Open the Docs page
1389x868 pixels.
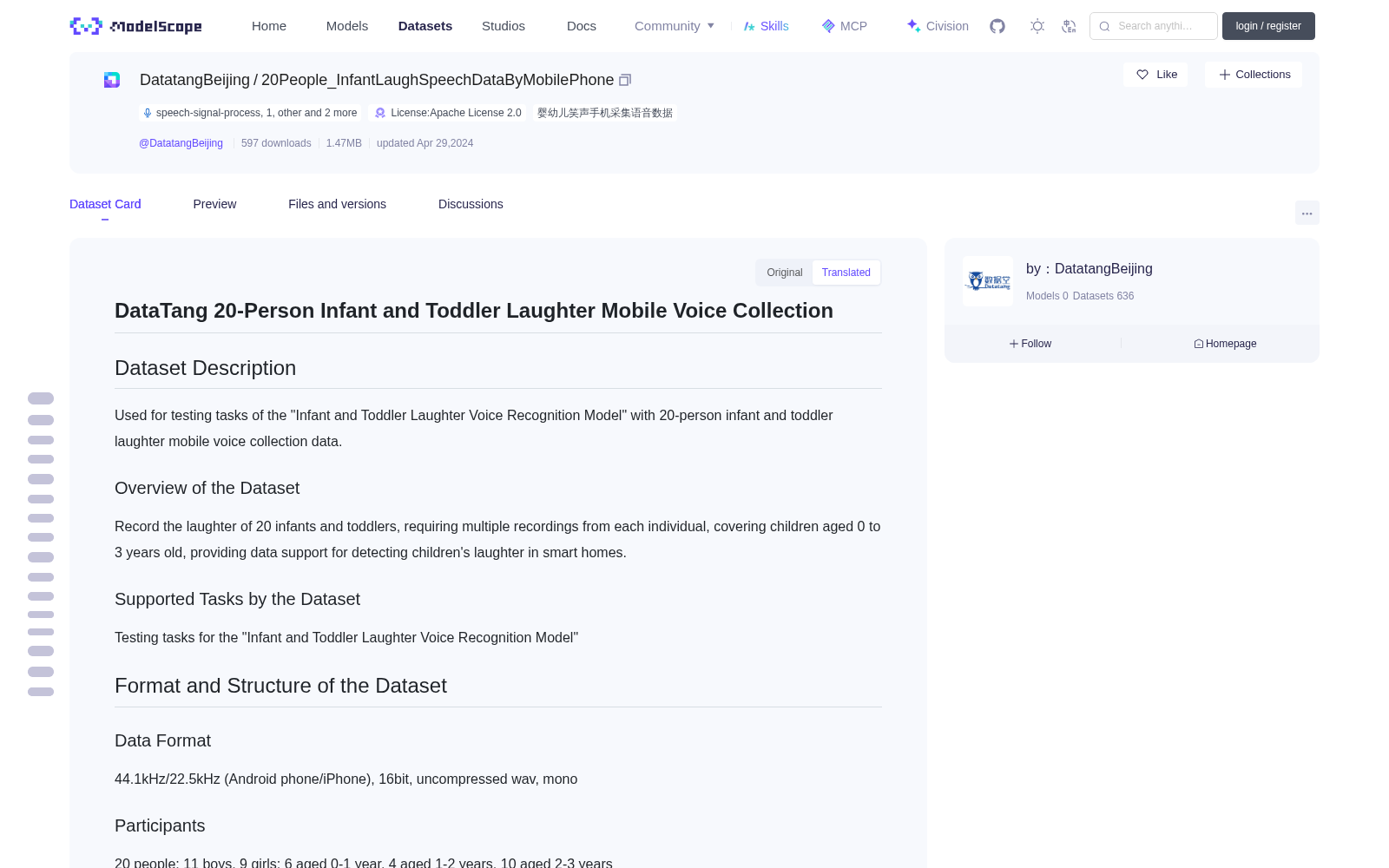pos(582,26)
